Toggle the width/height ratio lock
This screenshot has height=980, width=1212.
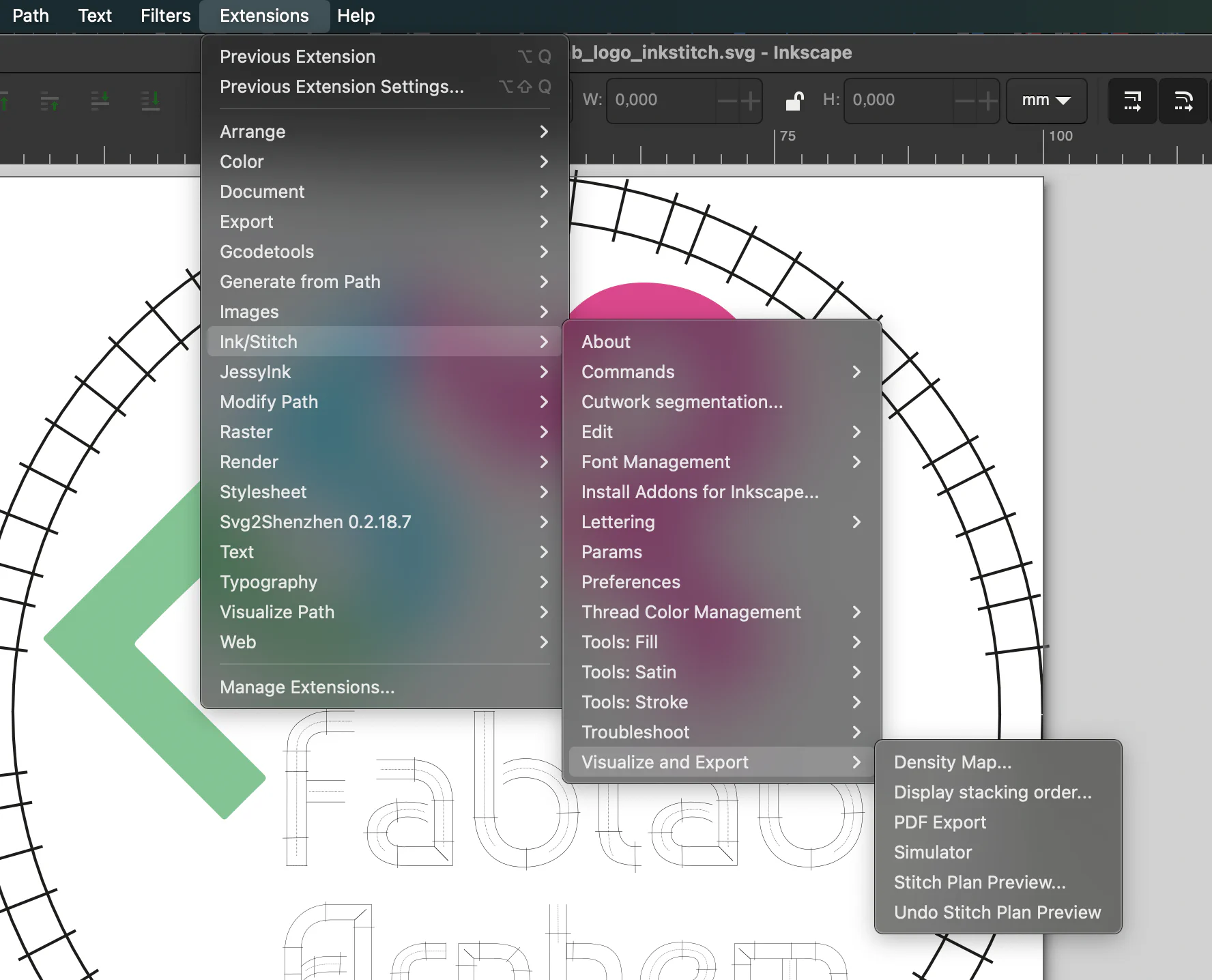[x=794, y=101]
